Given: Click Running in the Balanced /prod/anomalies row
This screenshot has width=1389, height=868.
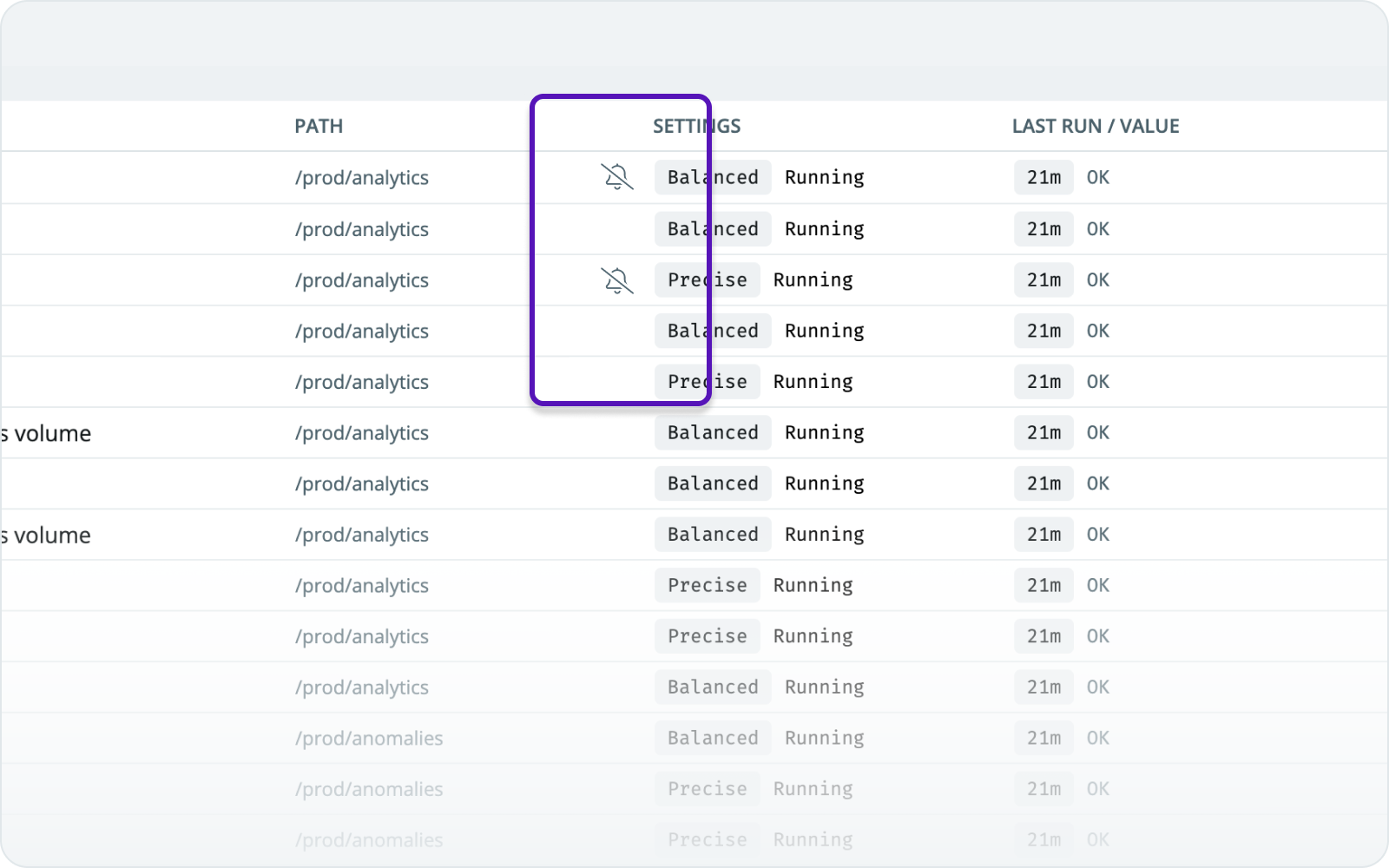Looking at the screenshot, I should tap(825, 738).
